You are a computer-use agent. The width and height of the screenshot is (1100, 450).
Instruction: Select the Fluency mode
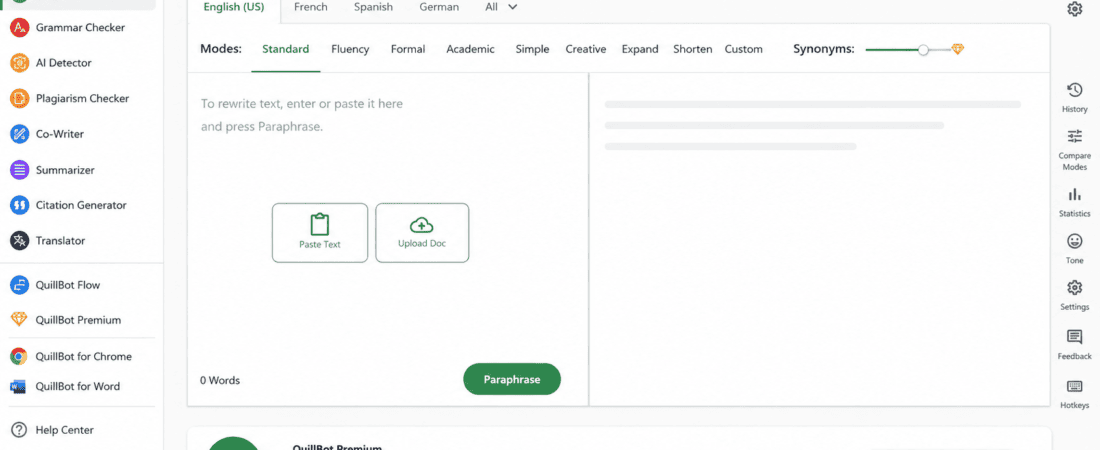point(350,49)
